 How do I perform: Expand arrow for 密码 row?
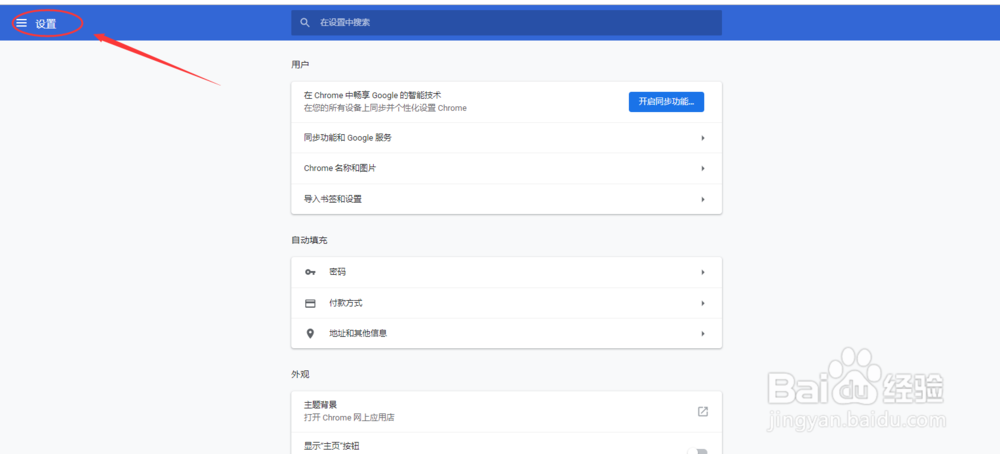[x=703, y=272]
